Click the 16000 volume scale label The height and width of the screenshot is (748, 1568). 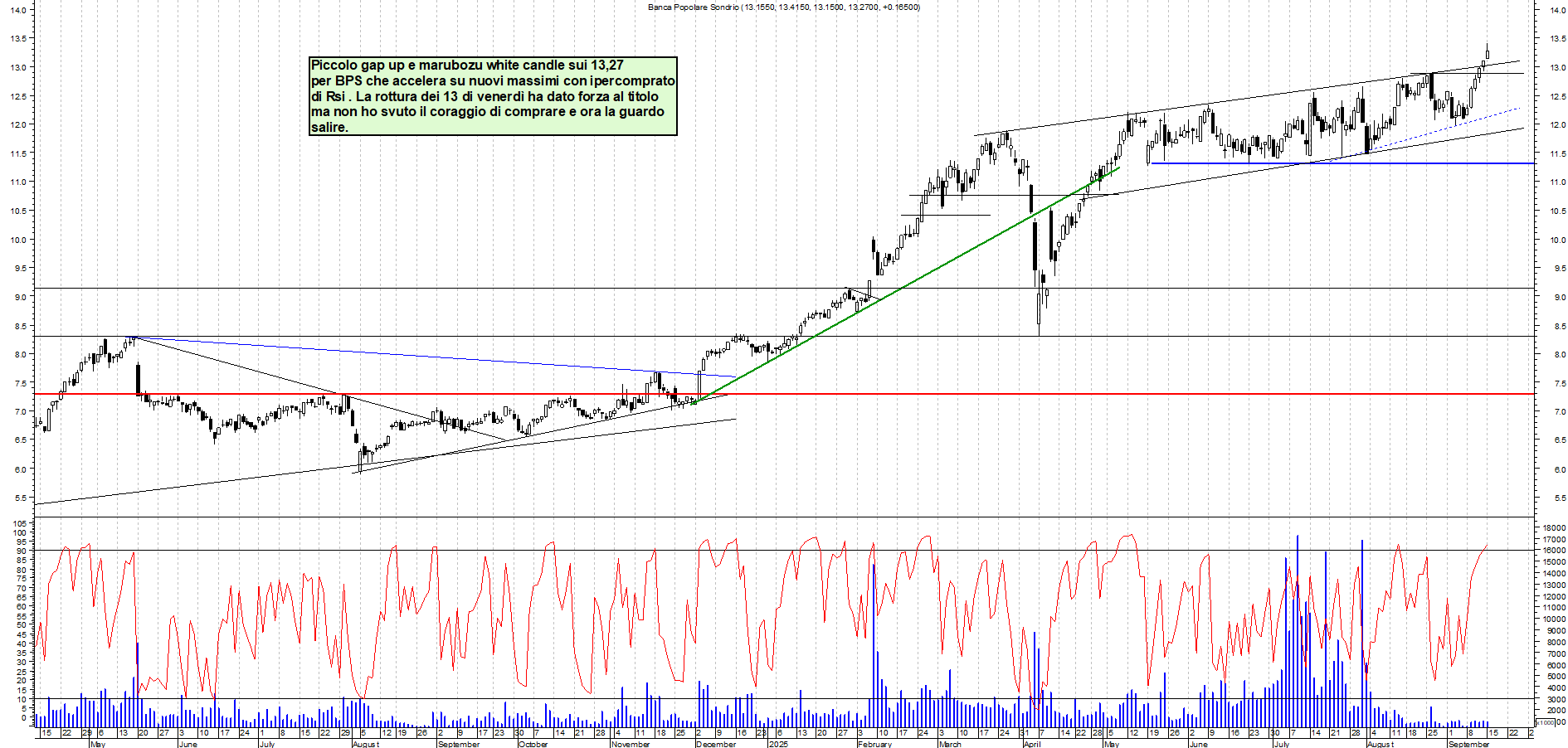coord(1553,550)
